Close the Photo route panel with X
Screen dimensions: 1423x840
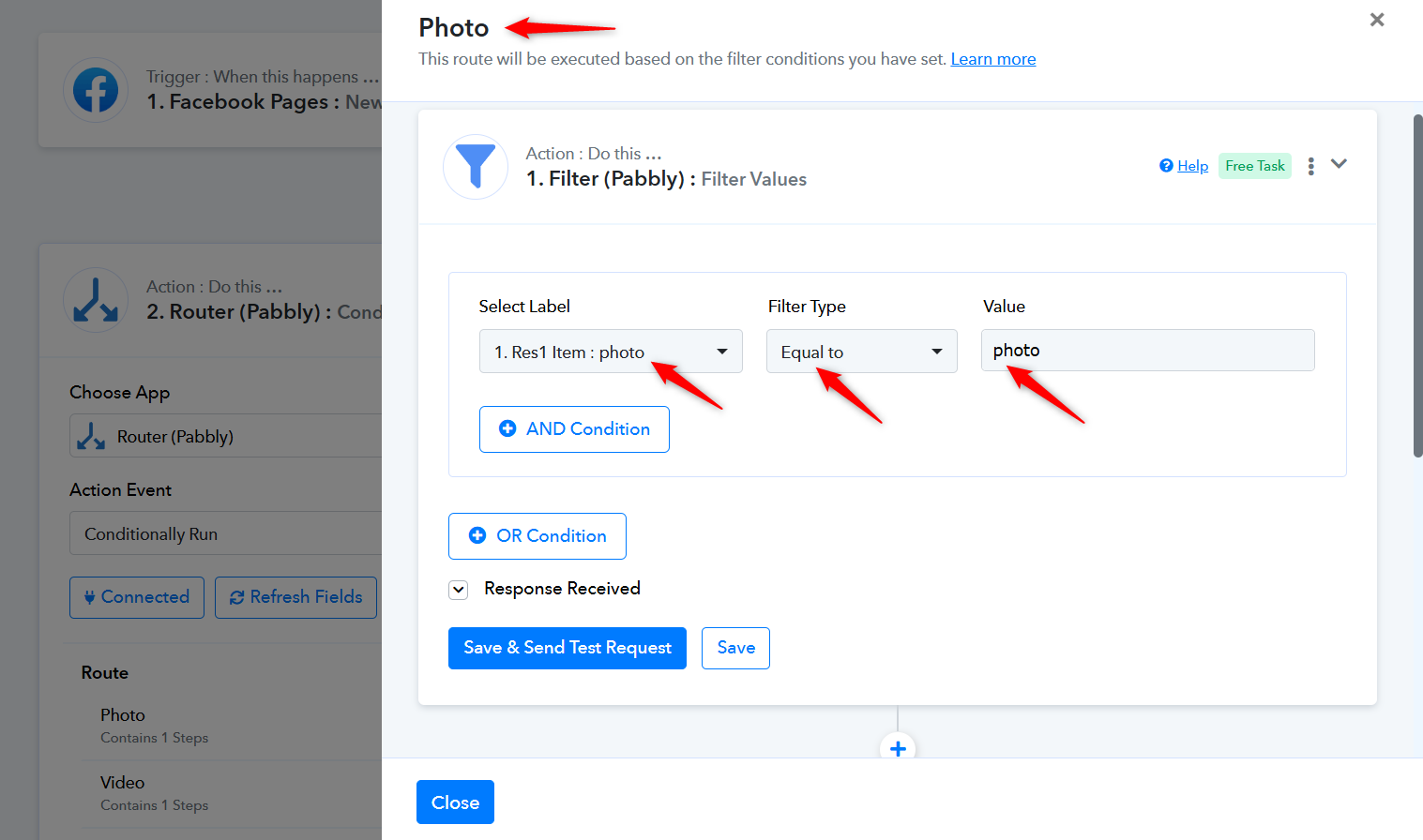[1376, 20]
